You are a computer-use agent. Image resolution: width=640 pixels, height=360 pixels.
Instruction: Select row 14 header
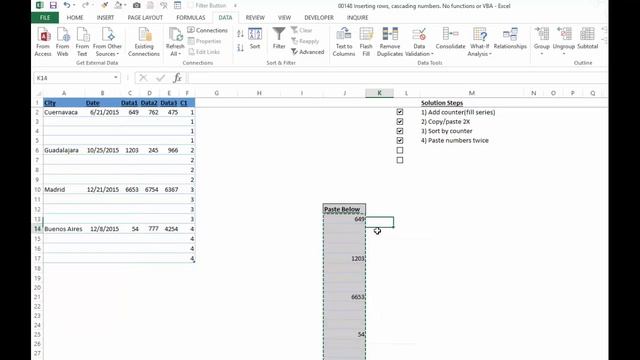pyautogui.click(x=38, y=229)
